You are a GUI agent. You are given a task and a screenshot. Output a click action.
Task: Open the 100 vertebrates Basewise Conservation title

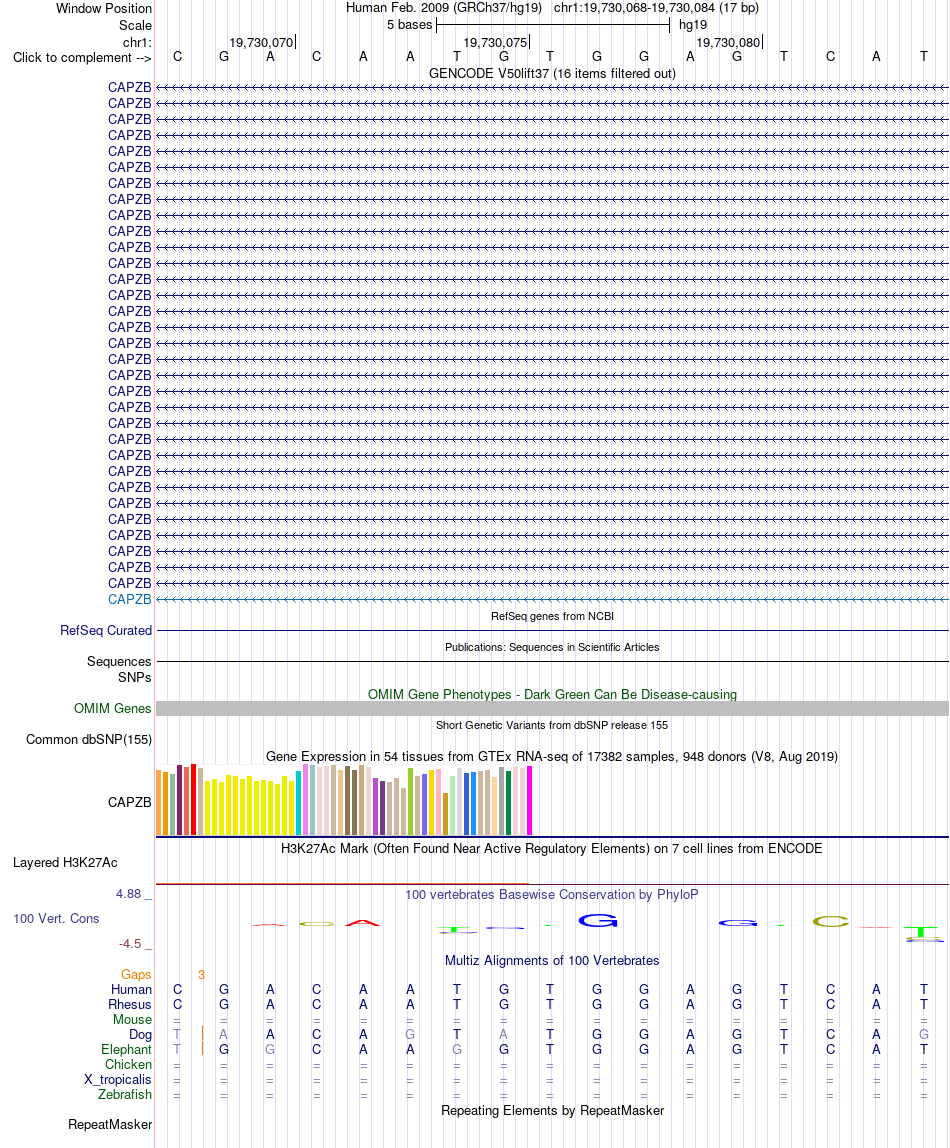click(552, 895)
